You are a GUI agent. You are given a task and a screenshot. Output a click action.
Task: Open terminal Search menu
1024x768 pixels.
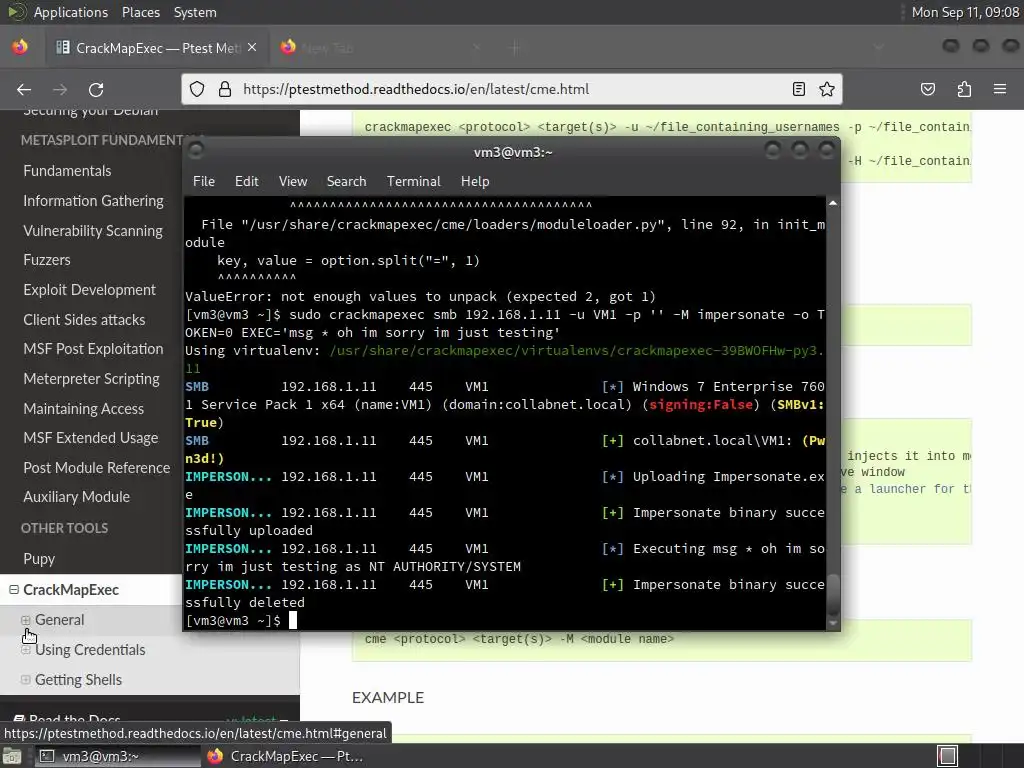(x=346, y=182)
